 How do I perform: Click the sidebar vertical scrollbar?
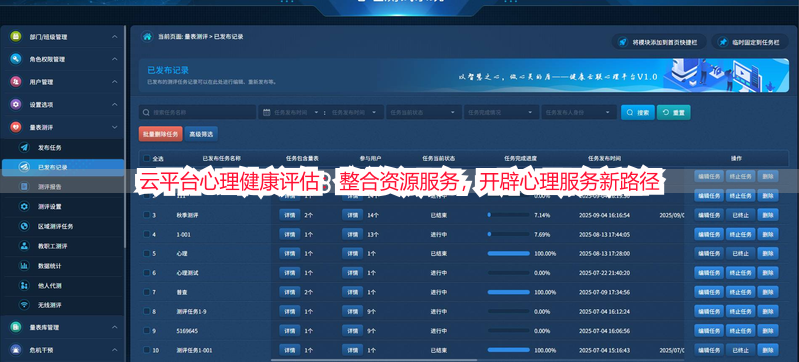click(125, 138)
